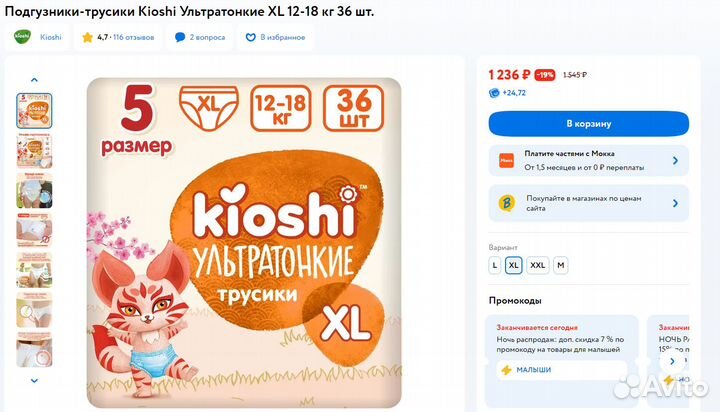Screen dimensions: 720x412
Task: Open the 116 отзывов reviews link
Action: point(134,37)
